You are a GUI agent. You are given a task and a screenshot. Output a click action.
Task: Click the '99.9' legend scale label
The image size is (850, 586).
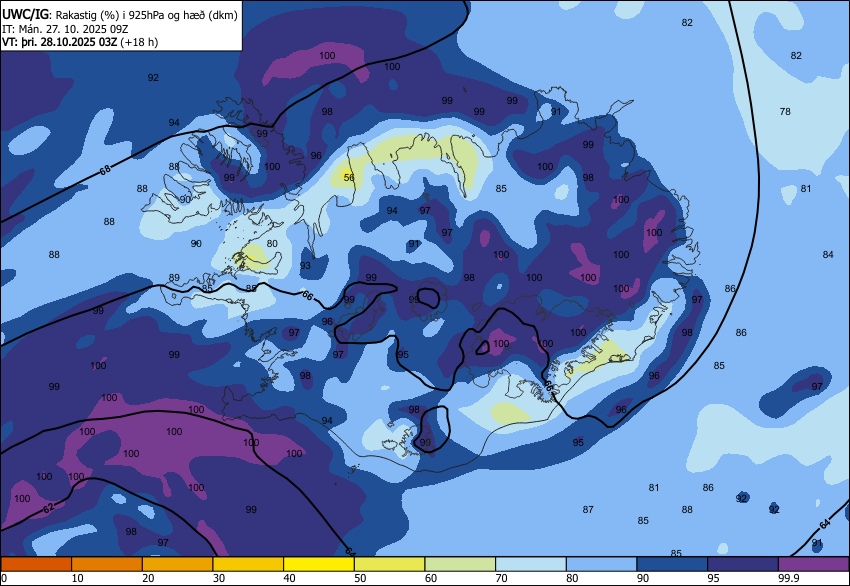click(788, 578)
